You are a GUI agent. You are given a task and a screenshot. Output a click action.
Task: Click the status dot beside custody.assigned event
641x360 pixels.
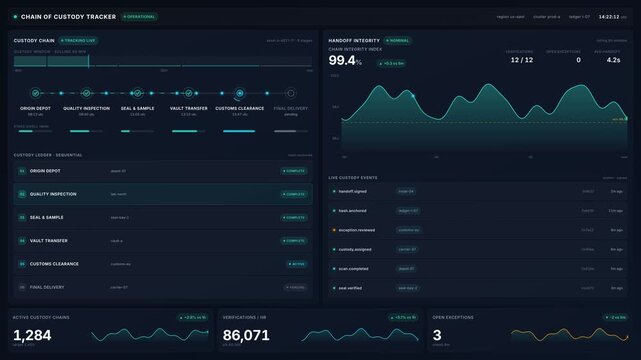click(x=334, y=249)
